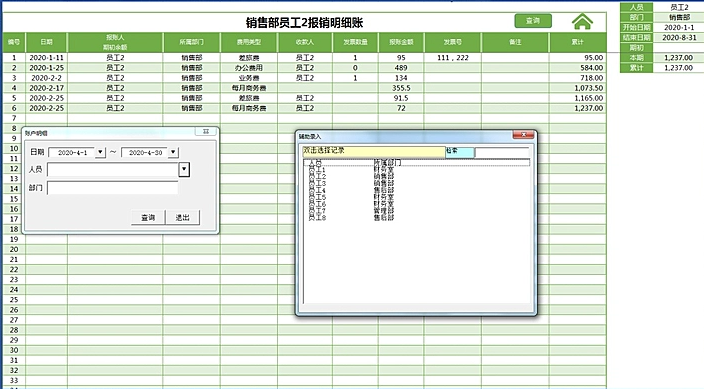Click the 费用类型 column header
704x389 pixels.
pyautogui.click(x=249, y=42)
